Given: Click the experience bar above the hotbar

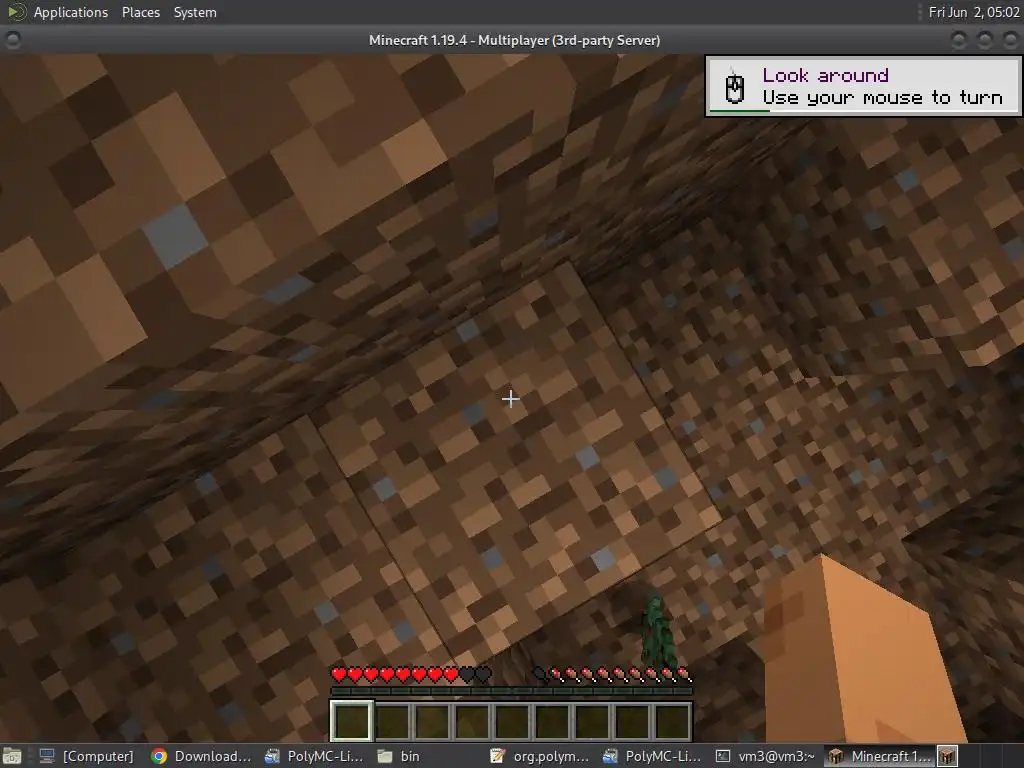Looking at the screenshot, I should click(x=511, y=691).
